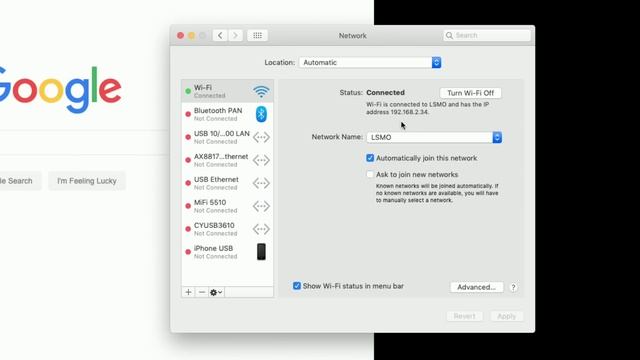Toggle Automatically join this network
The height and width of the screenshot is (360, 640).
pyautogui.click(x=370, y=158)
